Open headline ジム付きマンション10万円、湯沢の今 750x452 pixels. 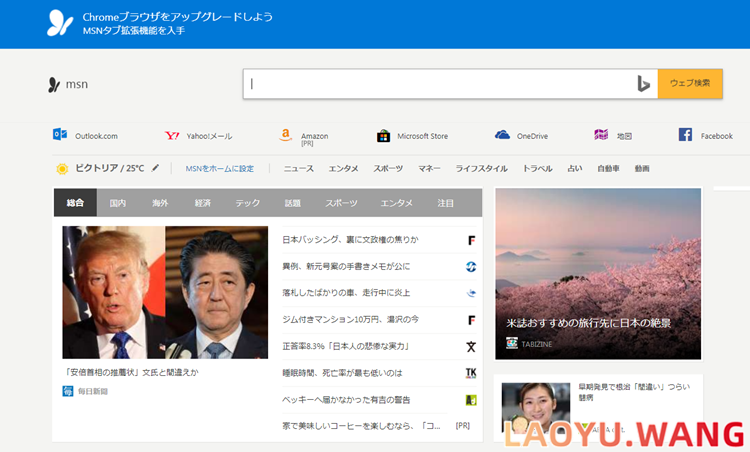[x=350, y=320]
